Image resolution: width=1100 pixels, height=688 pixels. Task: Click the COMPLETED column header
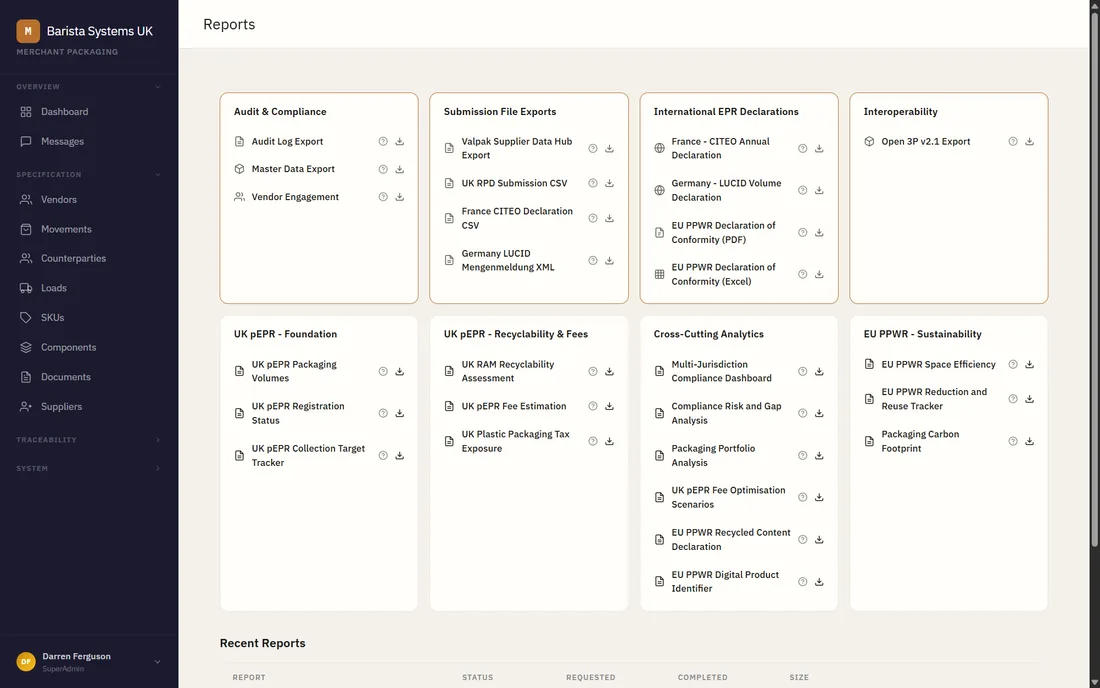(702, 677)
